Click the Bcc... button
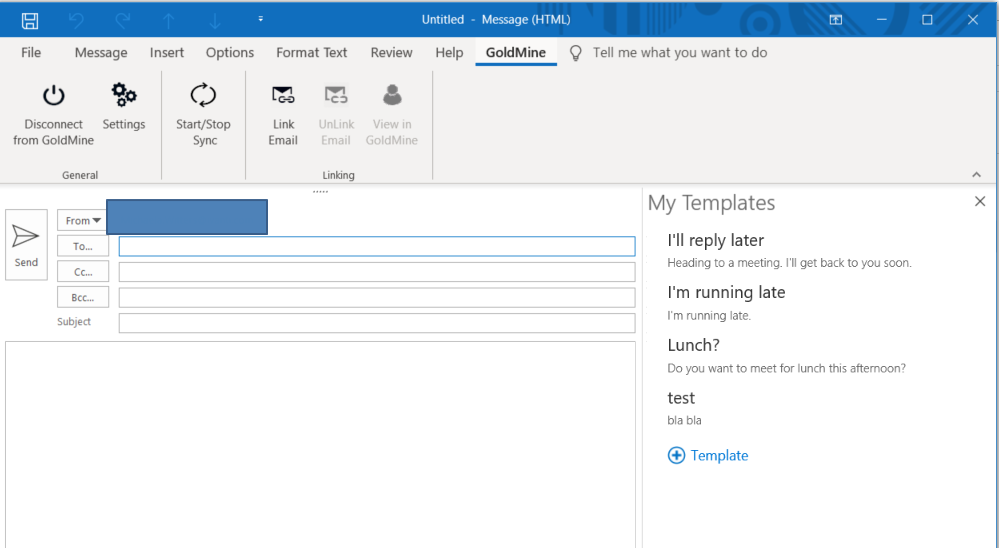This screenshot has width=999, height=548. tap(83, 298)
